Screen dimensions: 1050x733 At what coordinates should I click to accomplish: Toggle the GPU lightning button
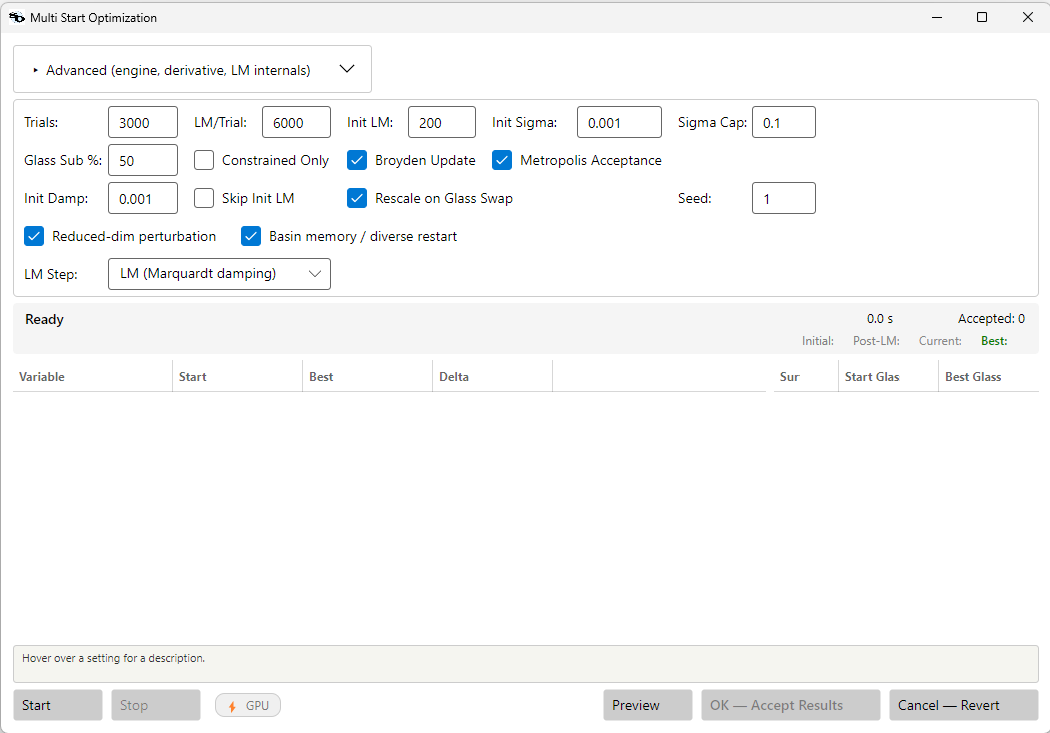(x=248, y=706)
